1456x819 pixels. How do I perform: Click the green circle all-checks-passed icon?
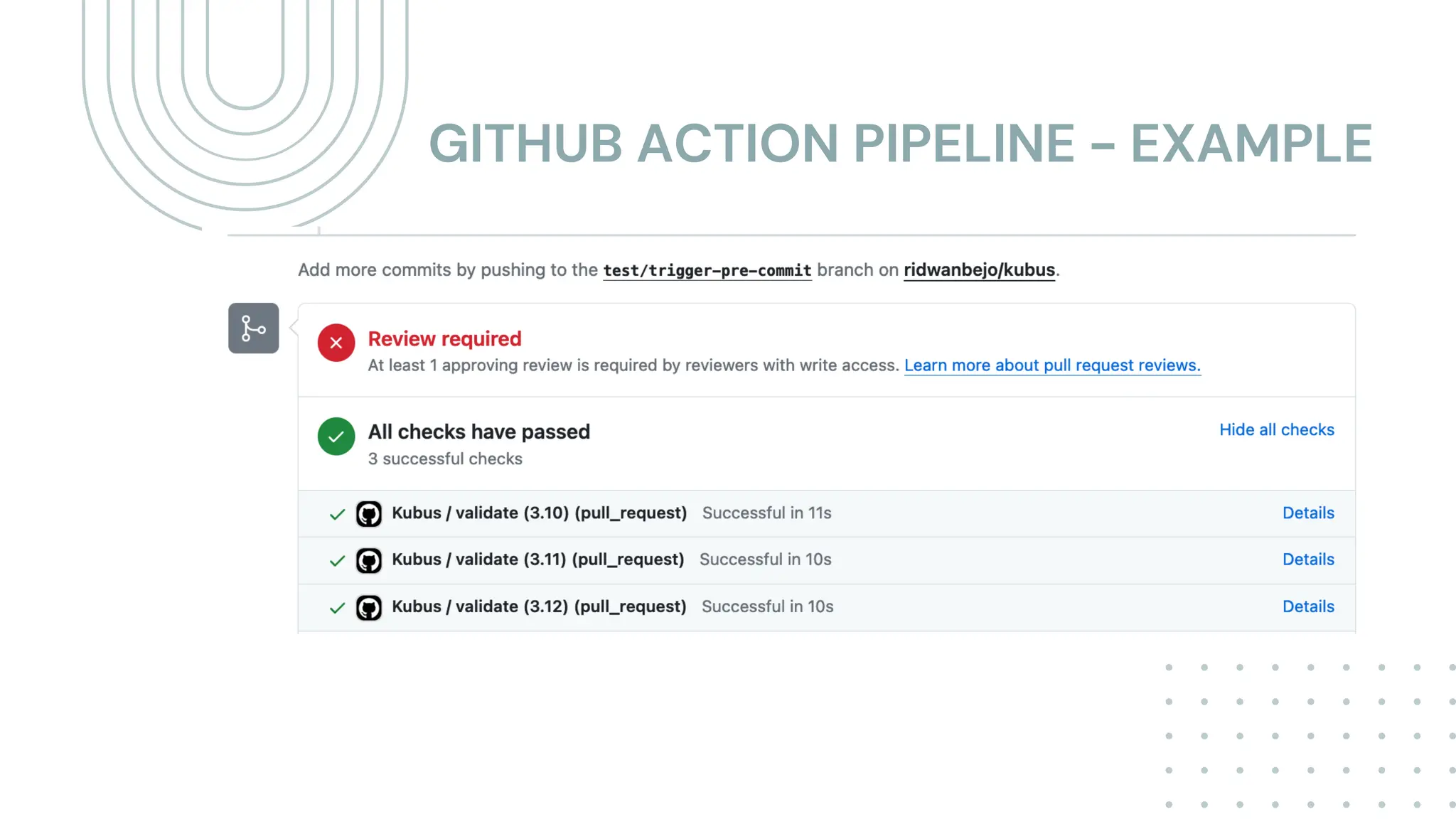point(336,436)
